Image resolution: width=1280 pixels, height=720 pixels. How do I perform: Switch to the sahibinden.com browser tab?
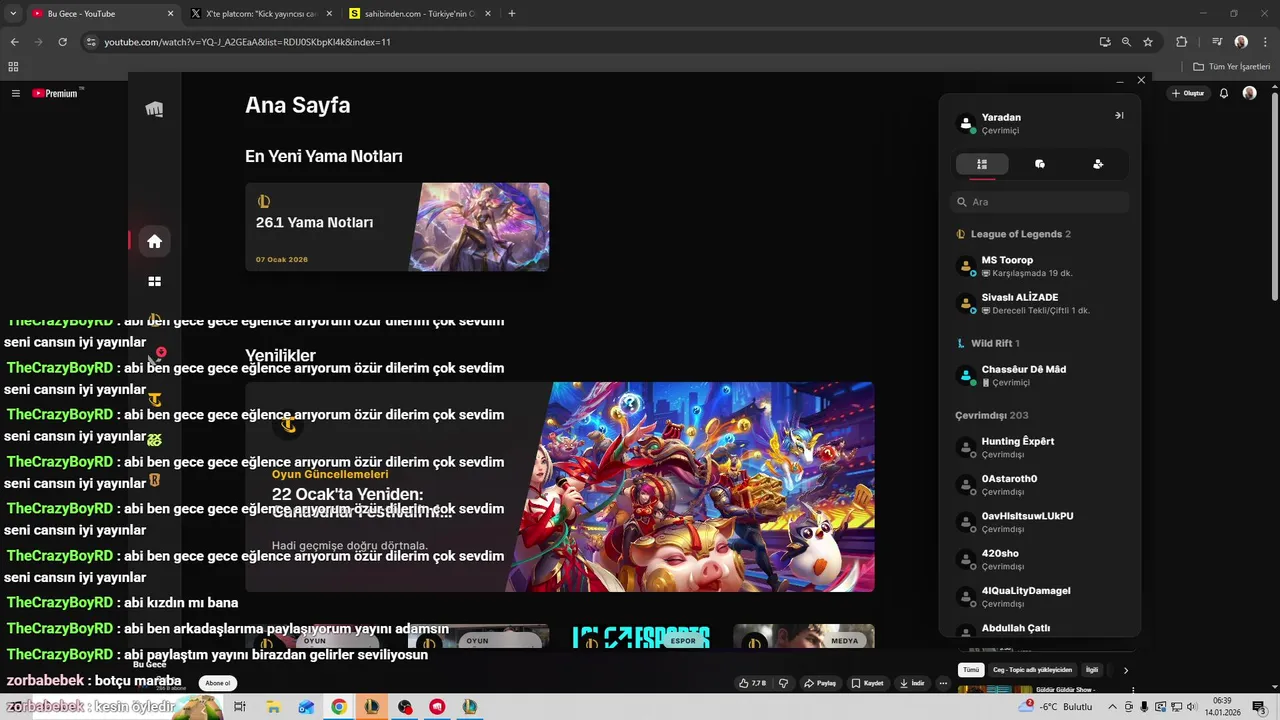(420, 14)
